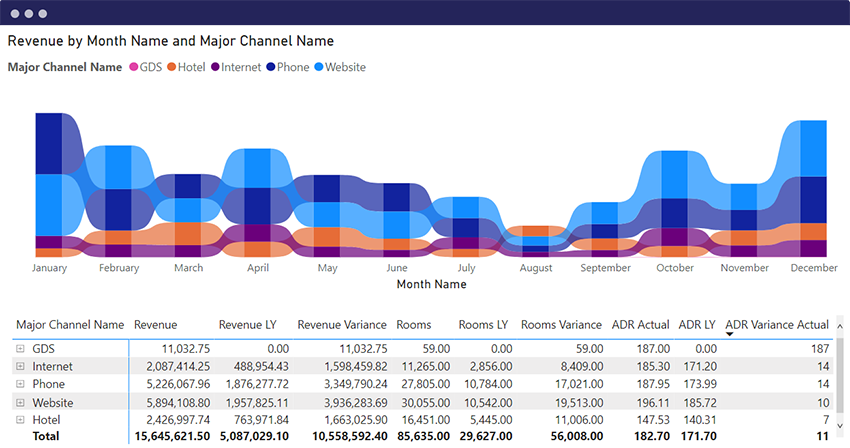Screen dimensions: 850x448
Task: Click the Website light blue legend swatch
Action: (319, 67)
